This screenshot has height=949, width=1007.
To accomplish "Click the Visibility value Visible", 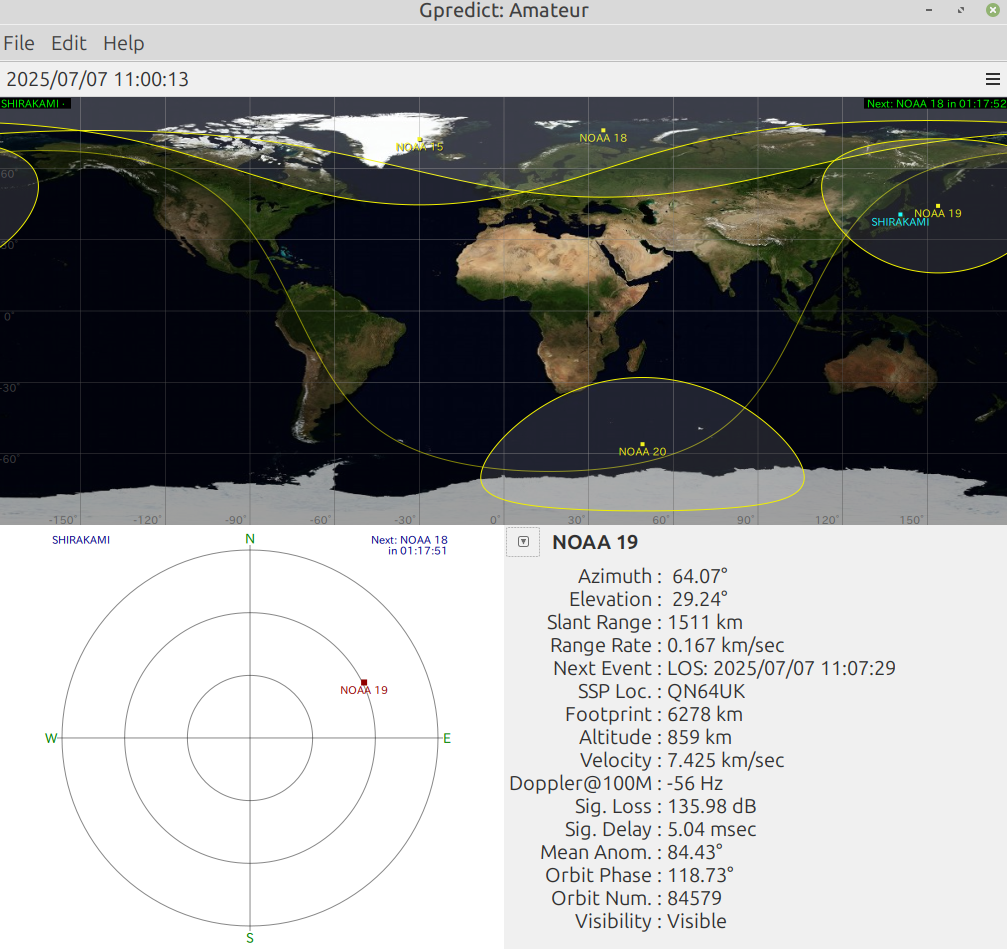I will [697, 921].
